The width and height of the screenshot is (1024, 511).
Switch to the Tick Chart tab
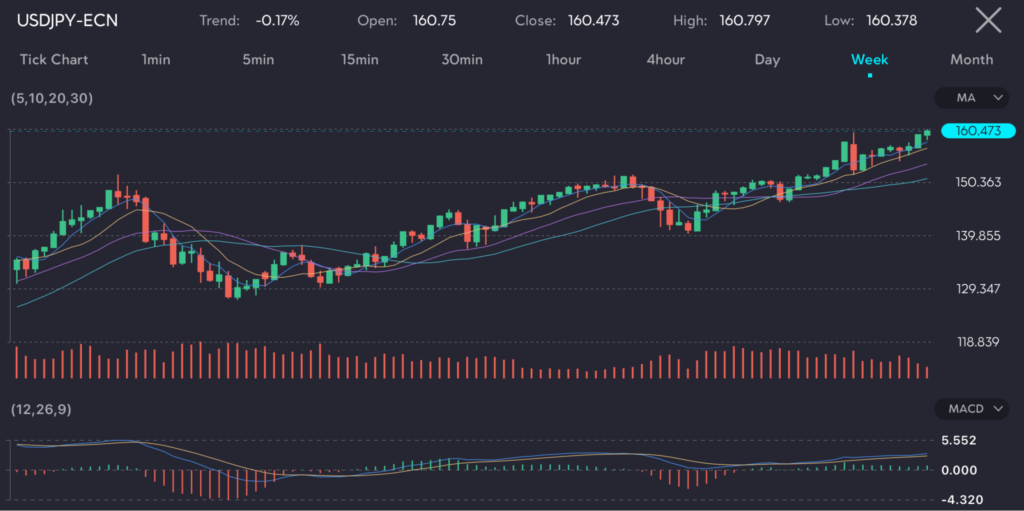click(x=54, y=60)
